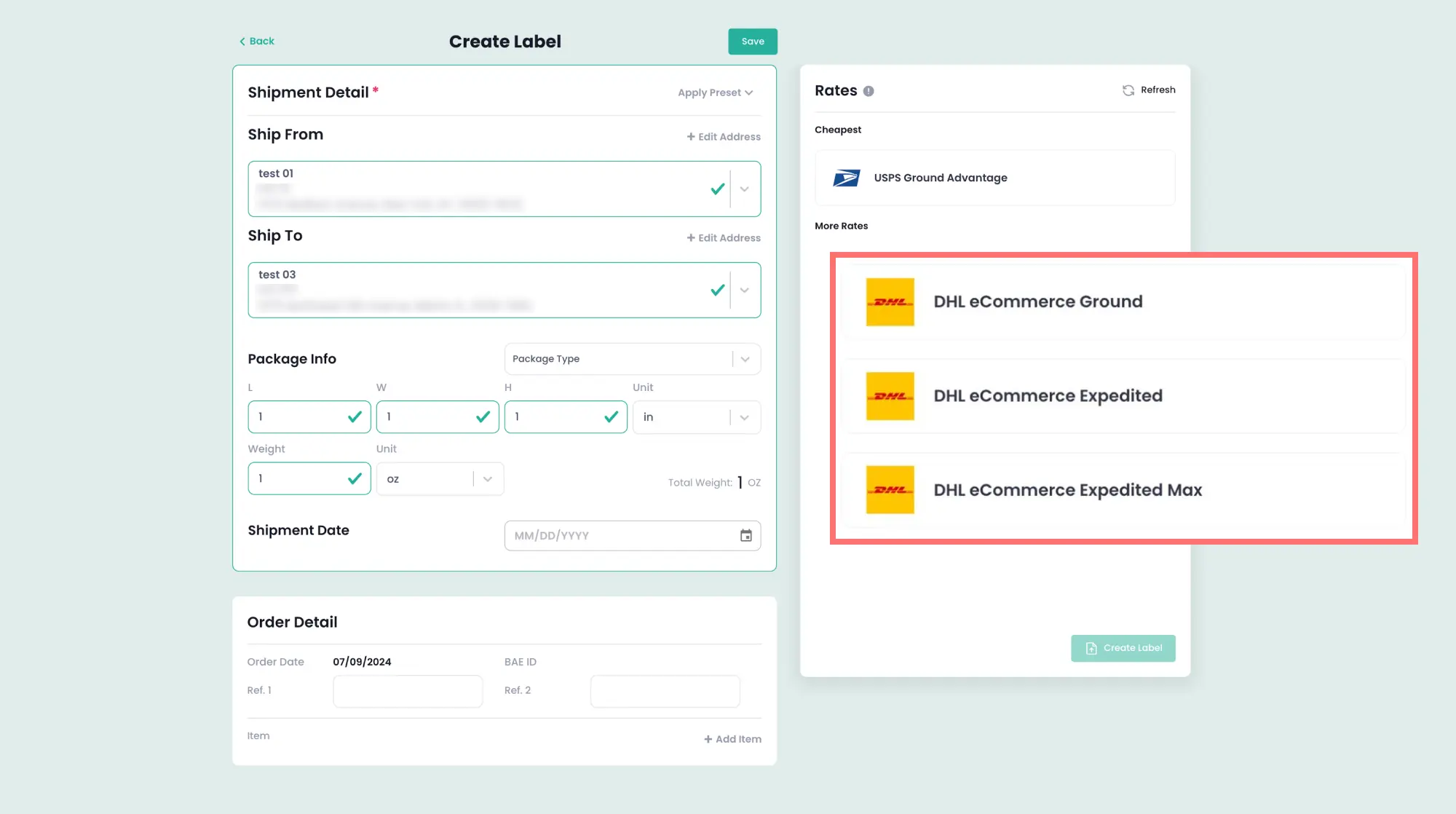Expand the Ship From address dropdown chevron

click(745, 189)
